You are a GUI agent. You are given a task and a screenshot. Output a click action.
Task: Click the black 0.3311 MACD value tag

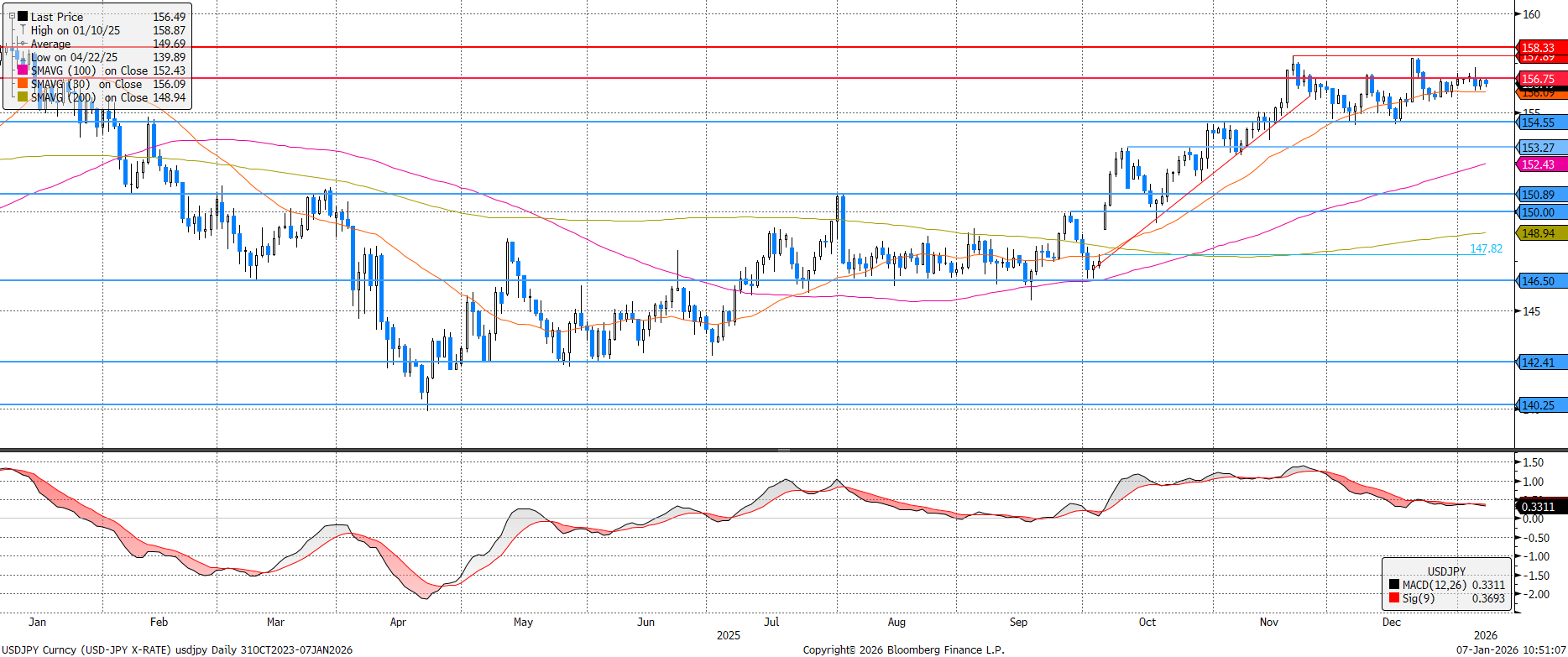click(1539, 507)
